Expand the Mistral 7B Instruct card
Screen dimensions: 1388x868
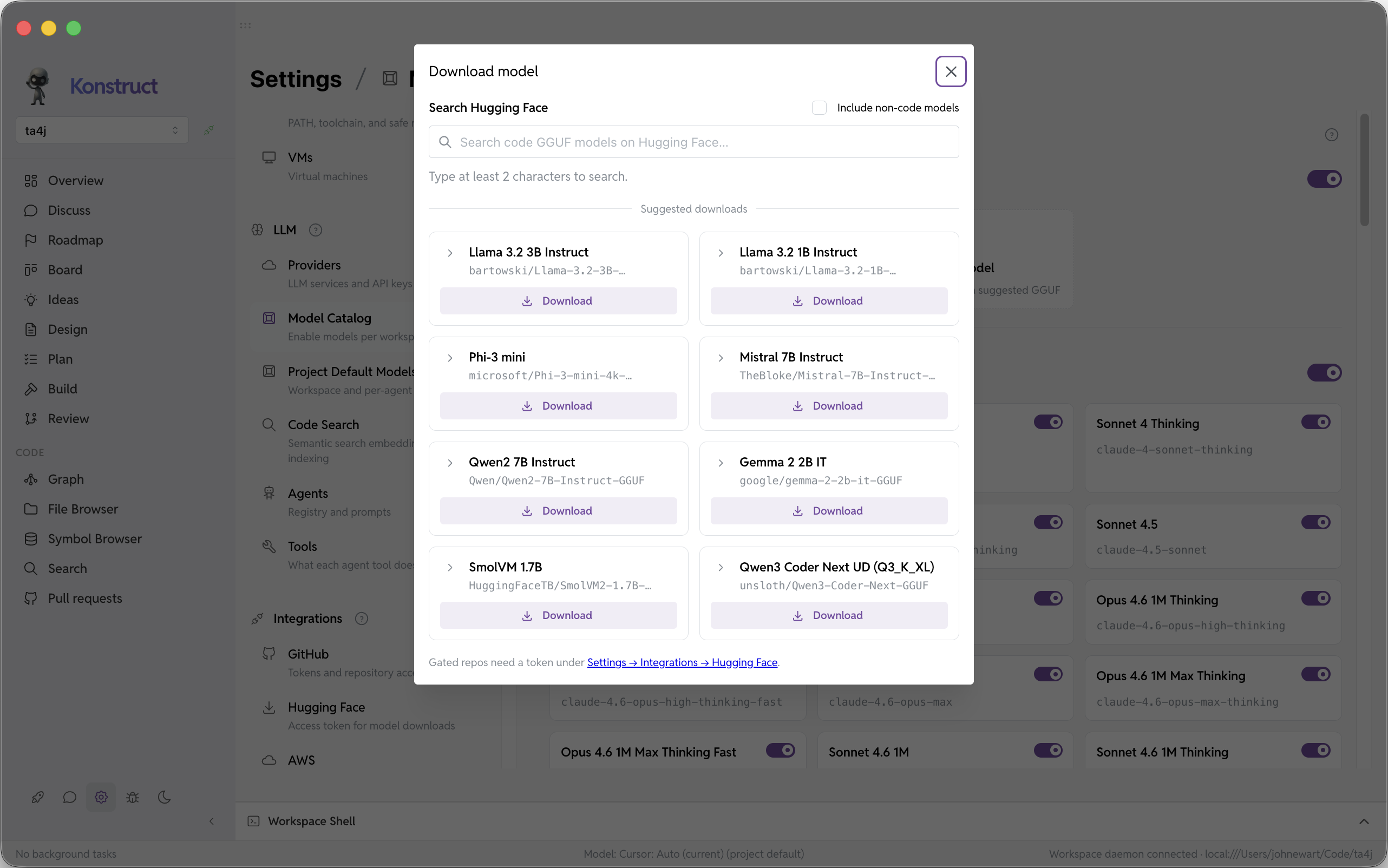721,358
